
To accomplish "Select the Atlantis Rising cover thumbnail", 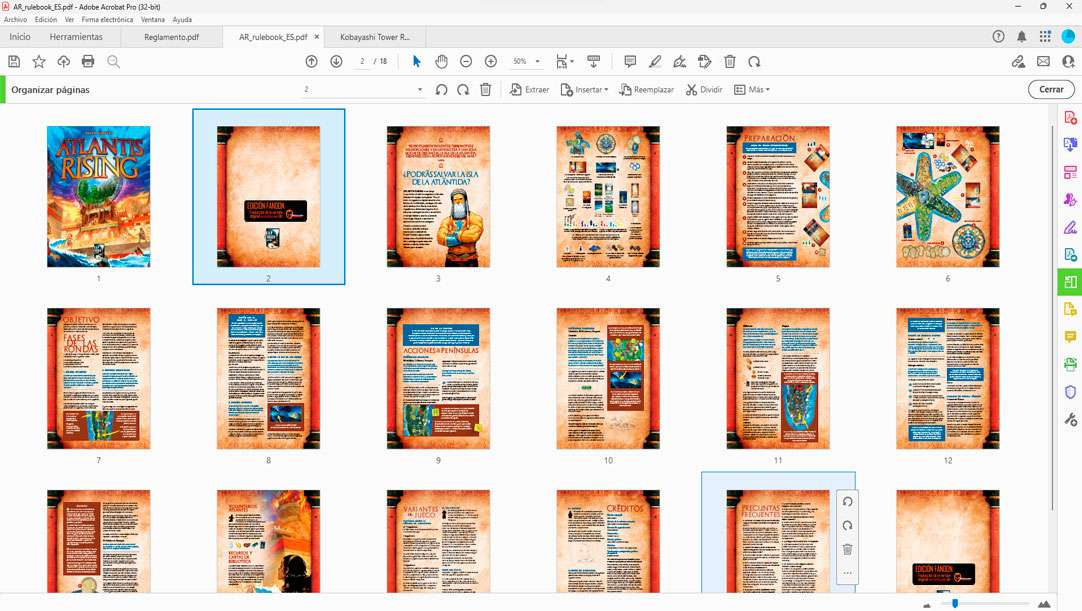I will point(99,197).
